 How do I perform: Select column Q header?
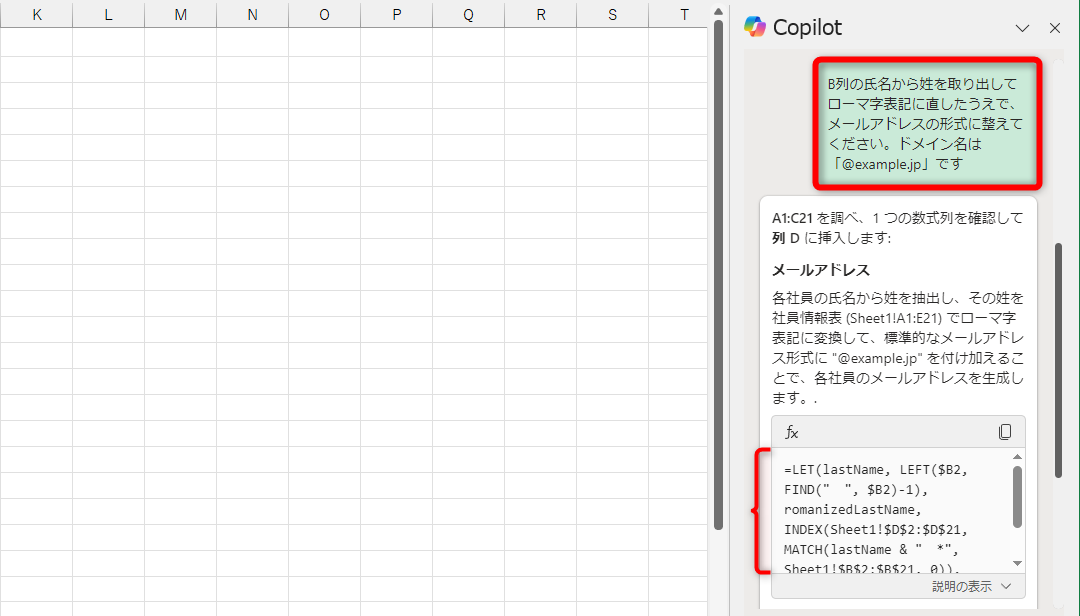point(468,14)
